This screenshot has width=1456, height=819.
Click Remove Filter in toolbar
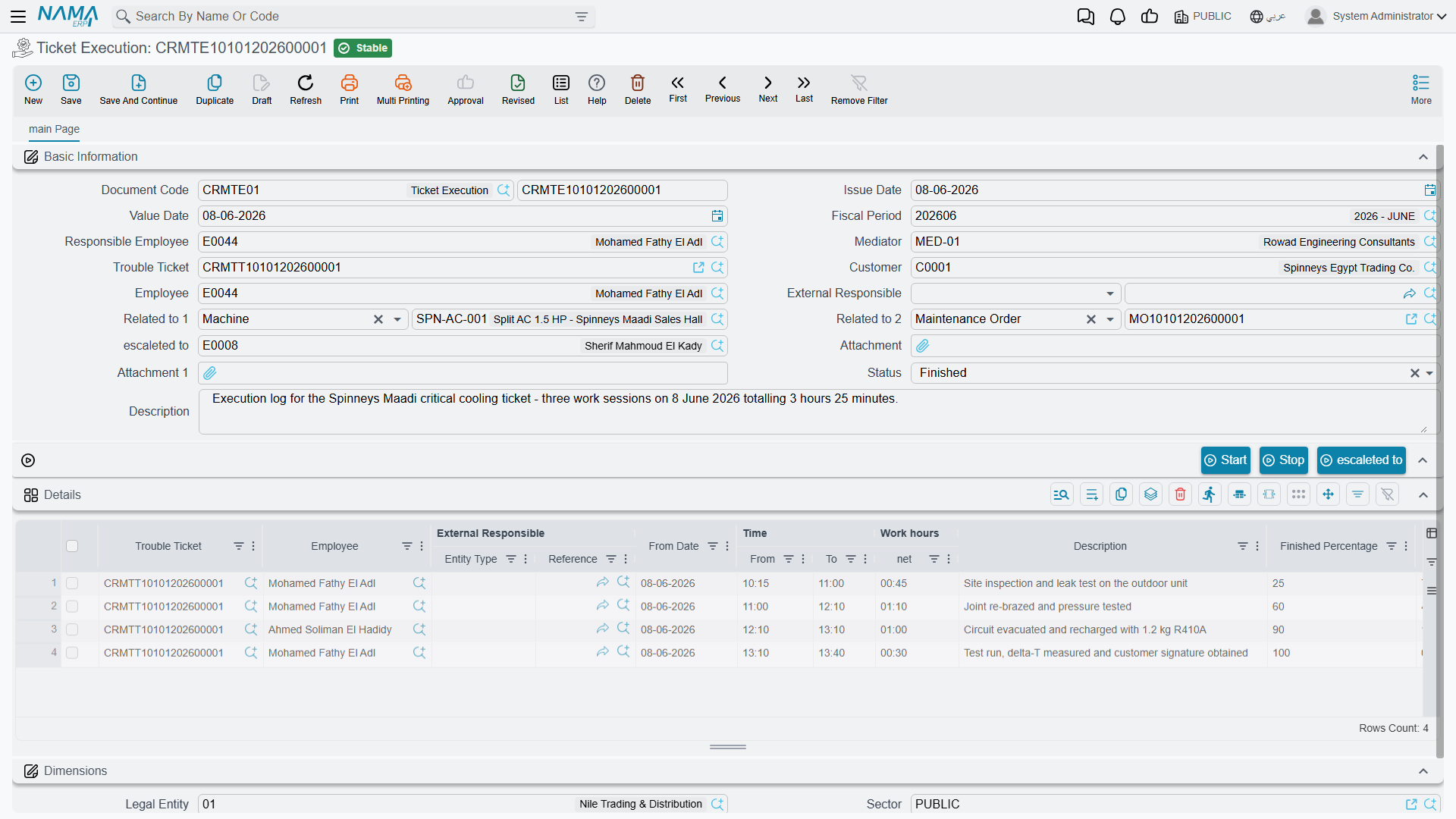(859, 89)
